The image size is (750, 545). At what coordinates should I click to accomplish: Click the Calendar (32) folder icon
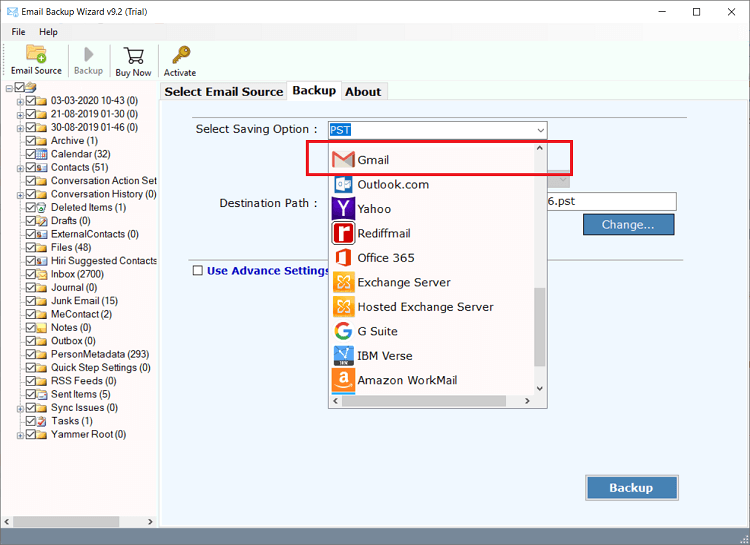(42, 154)
